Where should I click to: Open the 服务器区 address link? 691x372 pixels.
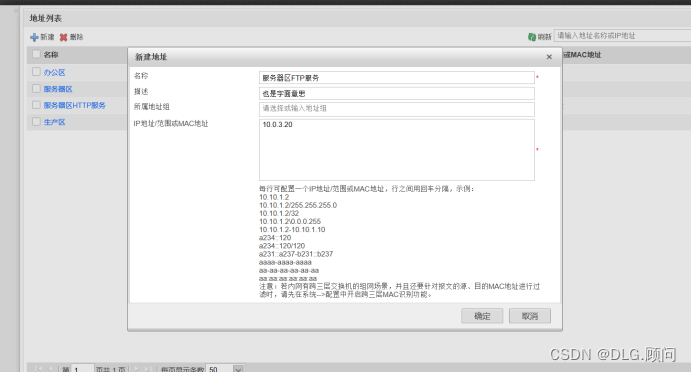click(x=58, y=89)
